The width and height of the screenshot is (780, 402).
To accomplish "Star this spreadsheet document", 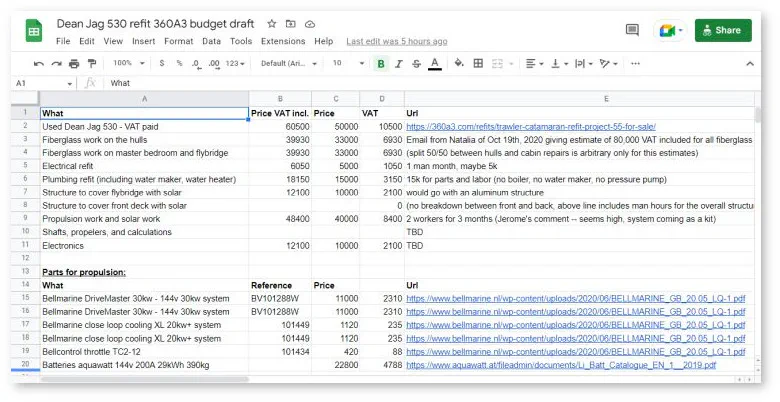I will [272, 23].
